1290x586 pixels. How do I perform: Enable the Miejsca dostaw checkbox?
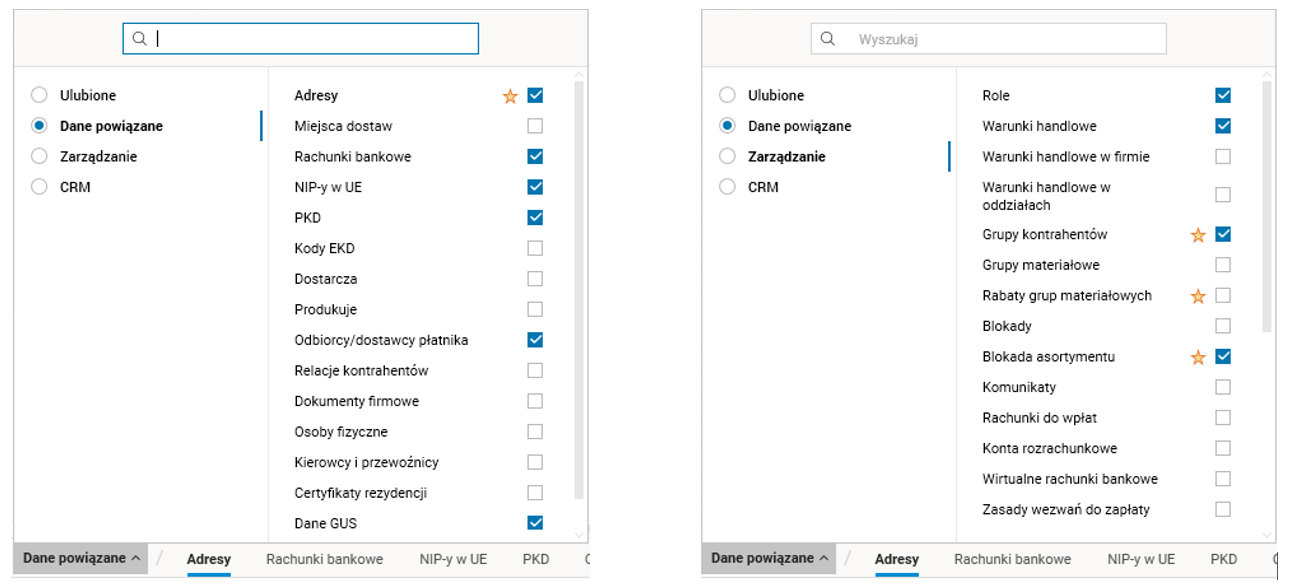point(535,126)
